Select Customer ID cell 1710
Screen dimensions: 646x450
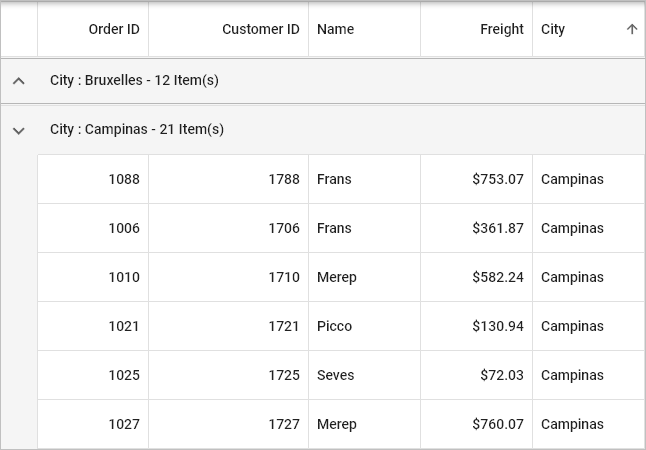click(x=229, y=277)
